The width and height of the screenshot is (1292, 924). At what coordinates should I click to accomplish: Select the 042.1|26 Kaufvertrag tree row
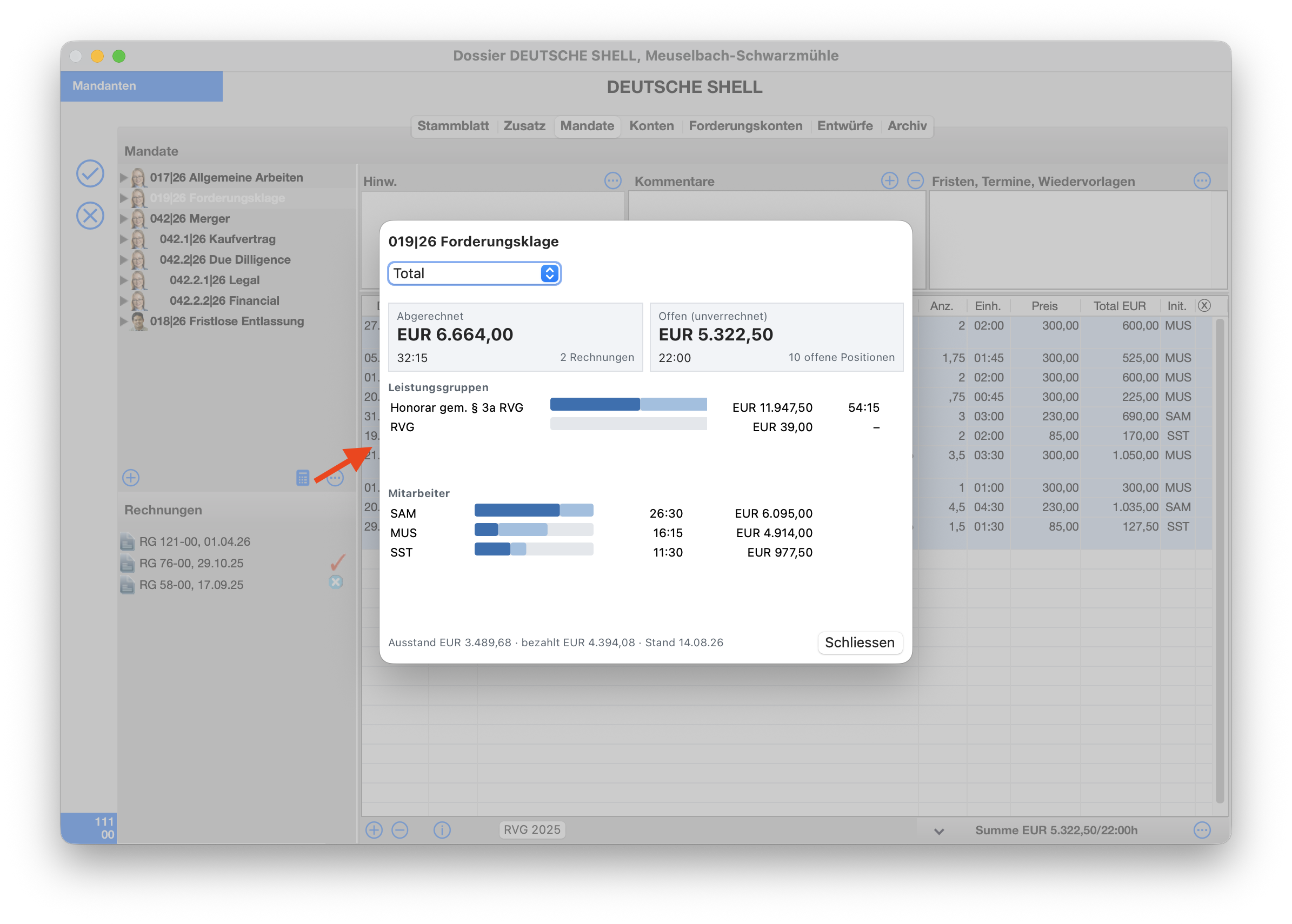(236, 239)
